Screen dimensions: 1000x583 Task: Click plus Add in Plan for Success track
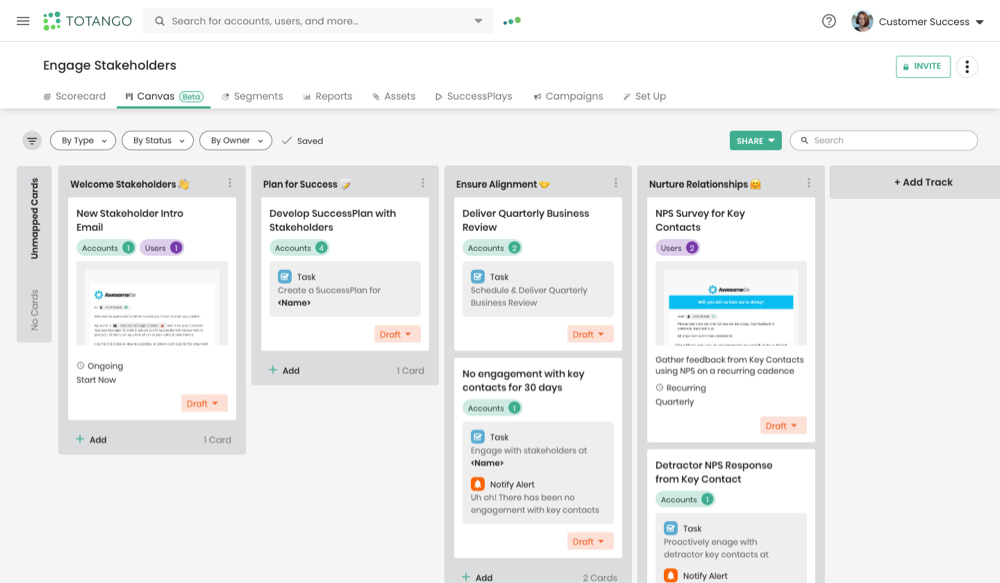[284, 370]
